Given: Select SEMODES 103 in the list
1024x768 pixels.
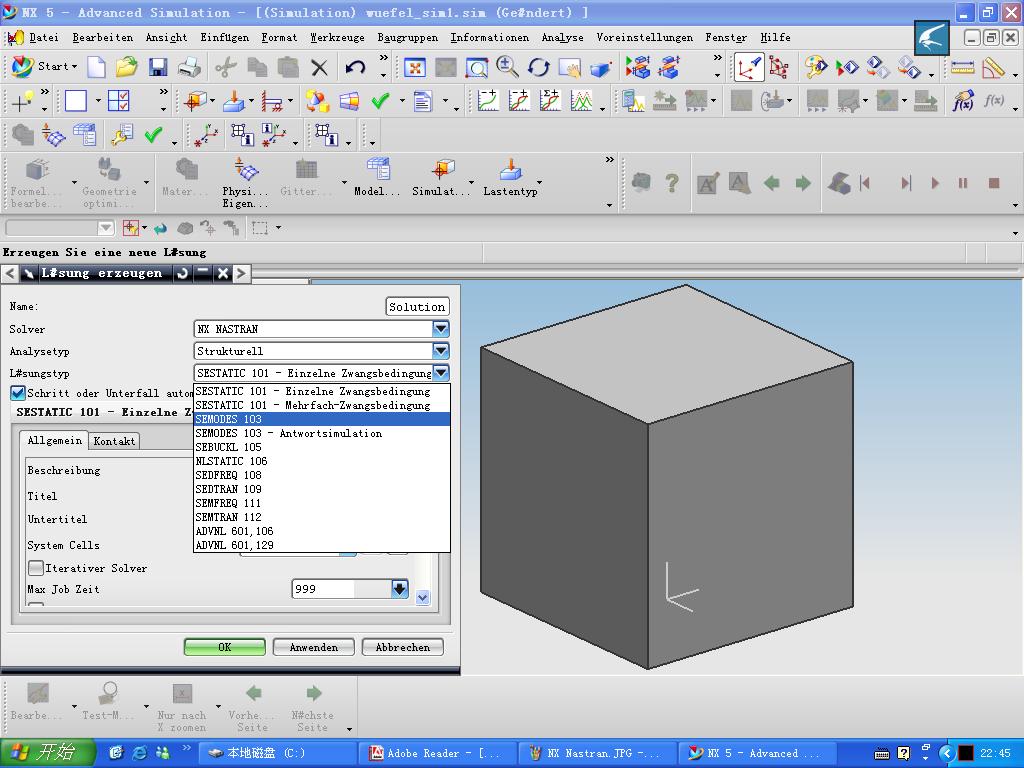Looking at the screenshot, I should (x=322, y=419).
